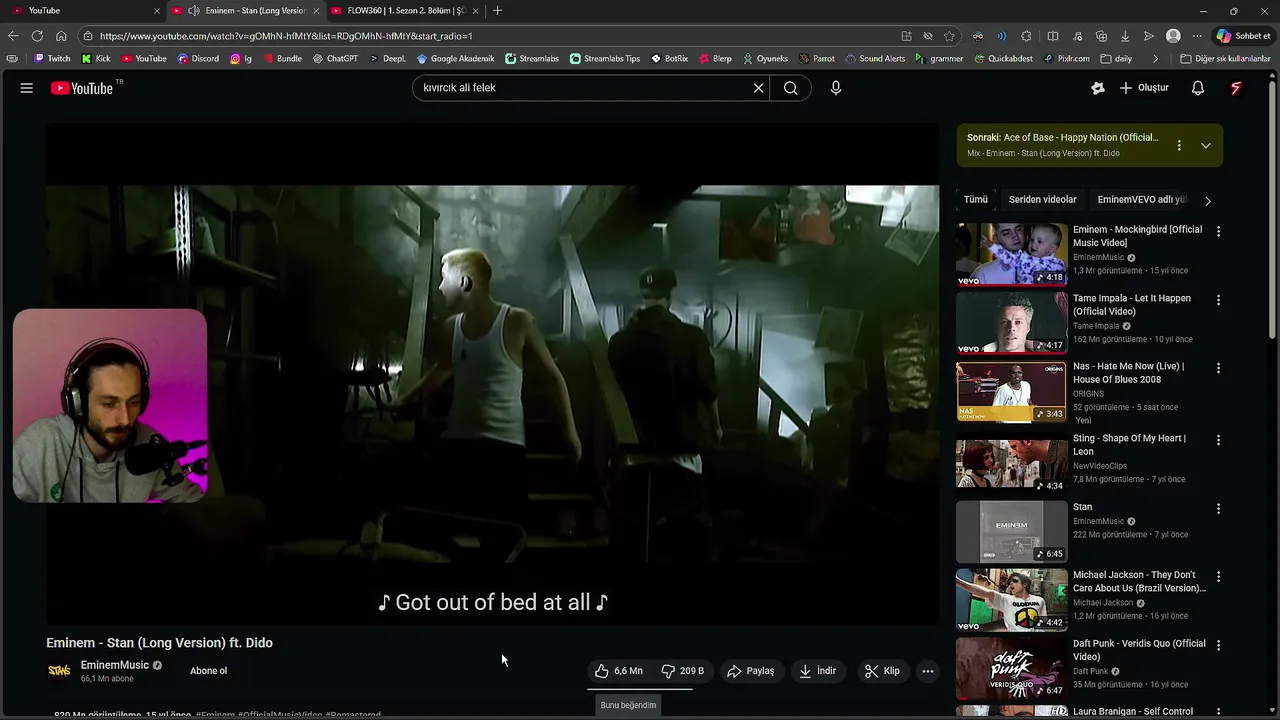The height and width of the screenshot is (720, 1280).
Task: Open options menu for Mockingbird video
Action: (x=1218, y=231)
